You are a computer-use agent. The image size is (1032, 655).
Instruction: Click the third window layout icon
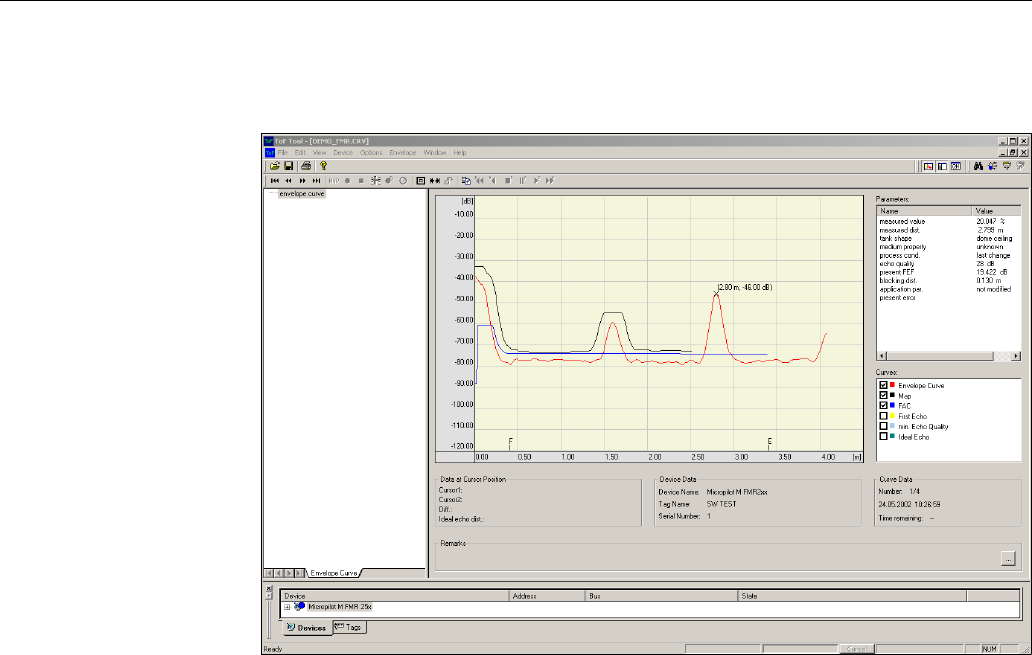click(x=956, y=166)
